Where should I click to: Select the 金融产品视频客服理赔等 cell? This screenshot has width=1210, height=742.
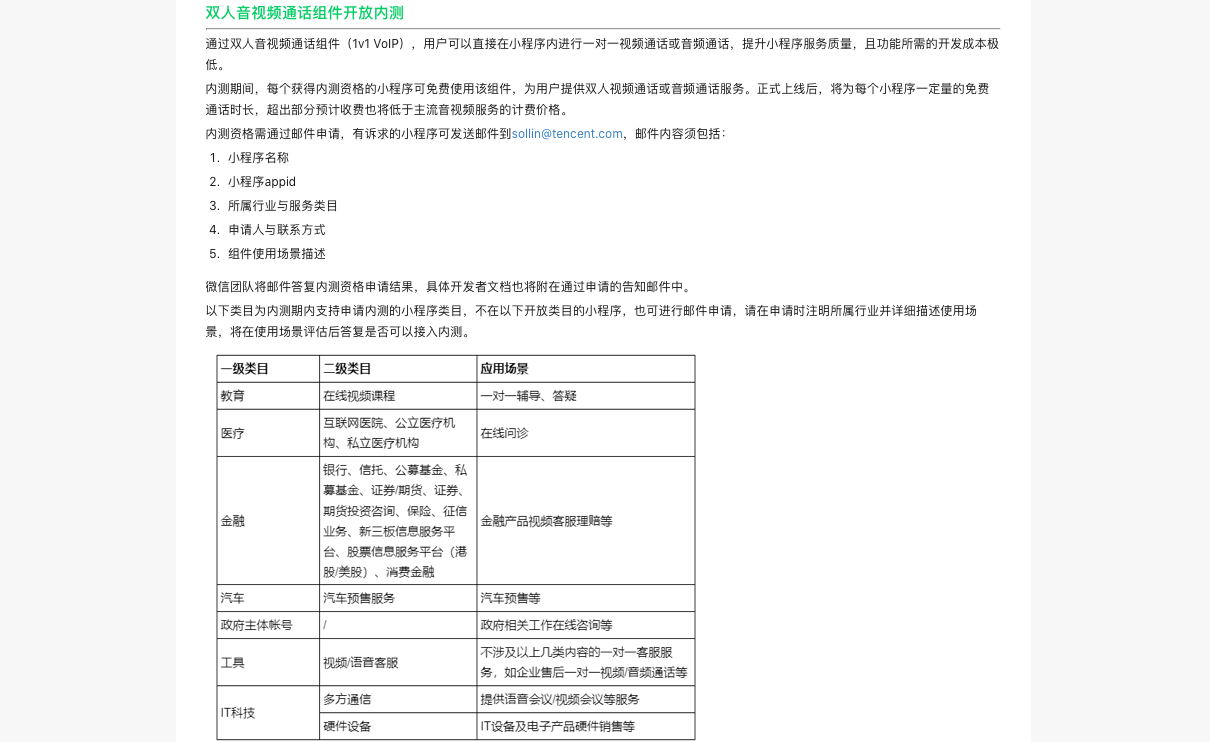pyautogui.click(x=586, y=521)
